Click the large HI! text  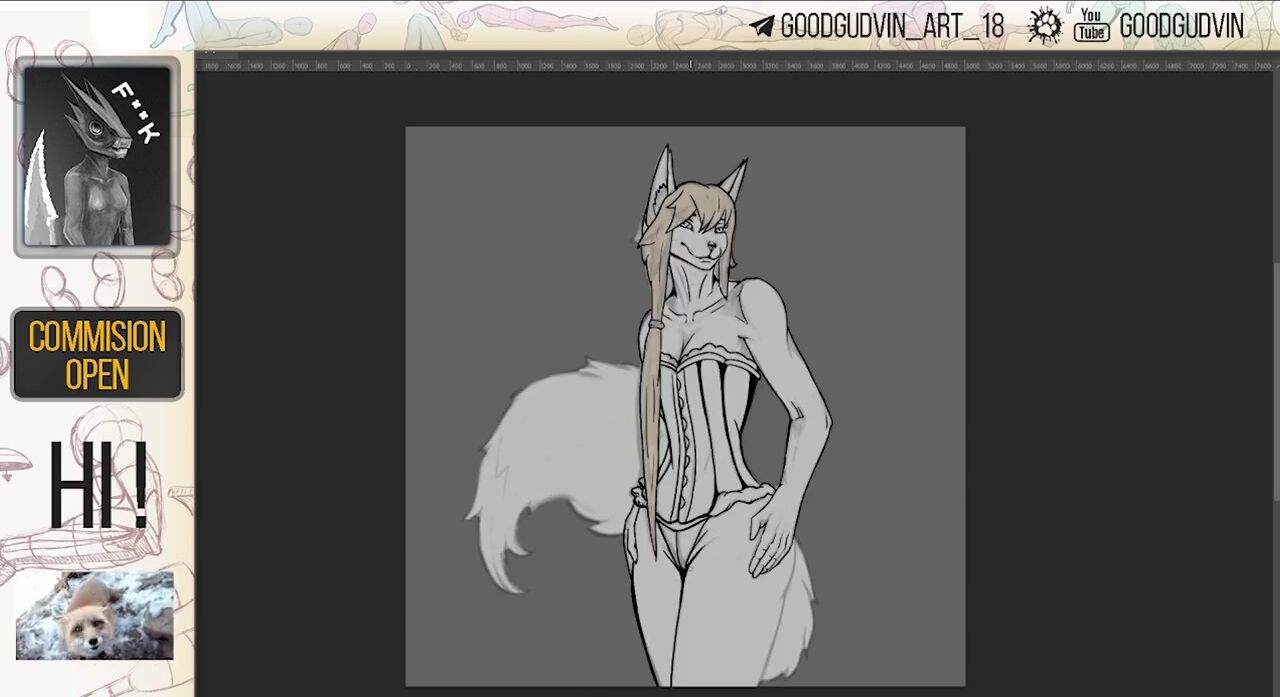click(x=98, y=487)
